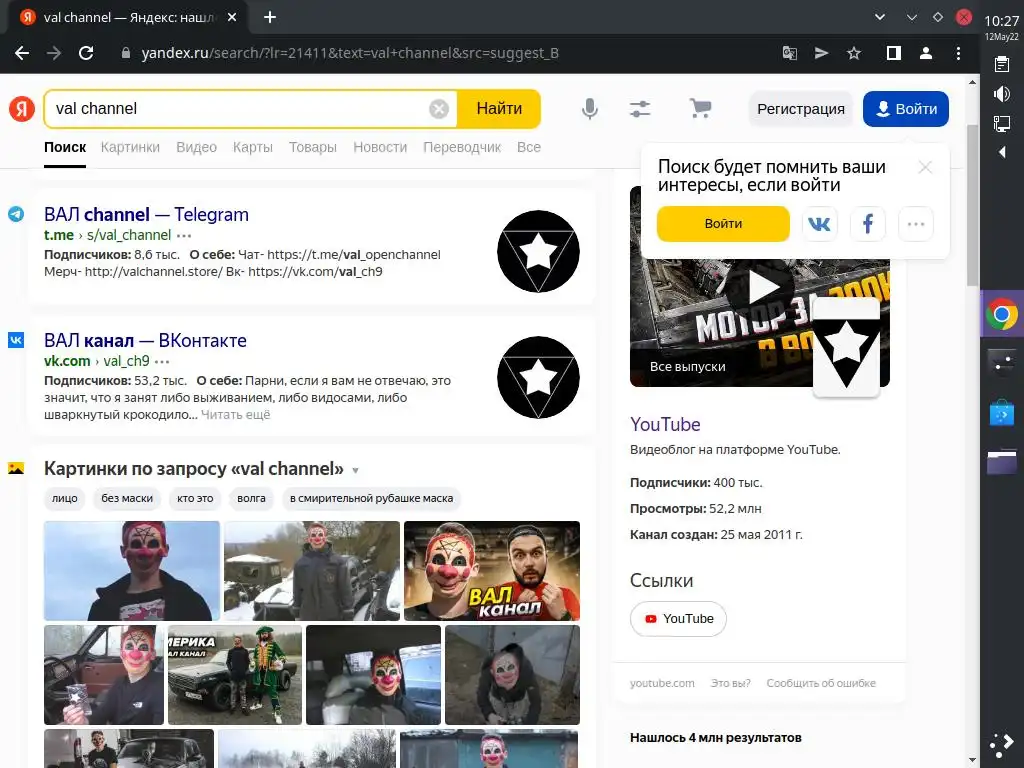Go forward in browser history
The width and height of the screenshot is (1024, 768).
coord(54,54)
